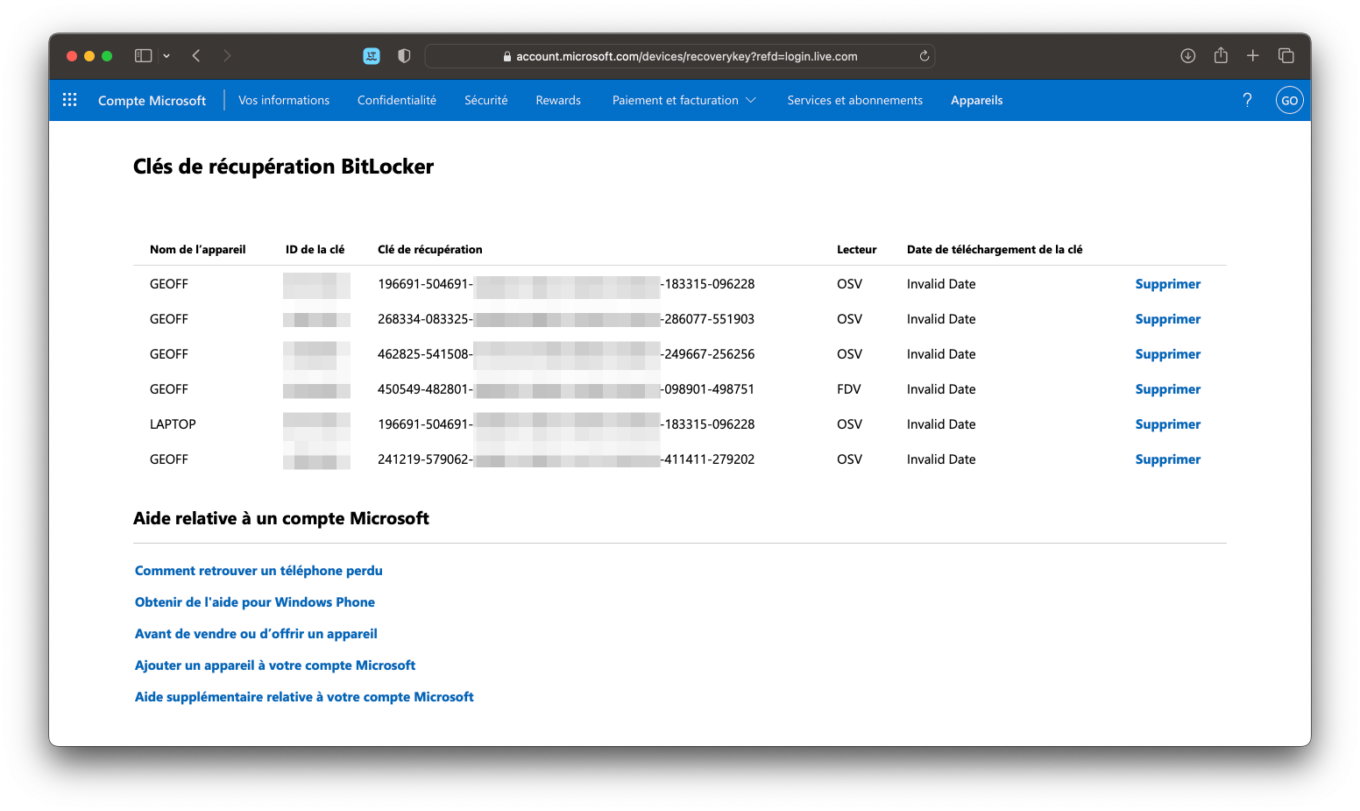Click the FDV drive type cell
1360x811 pixels.
coord(849,389)
